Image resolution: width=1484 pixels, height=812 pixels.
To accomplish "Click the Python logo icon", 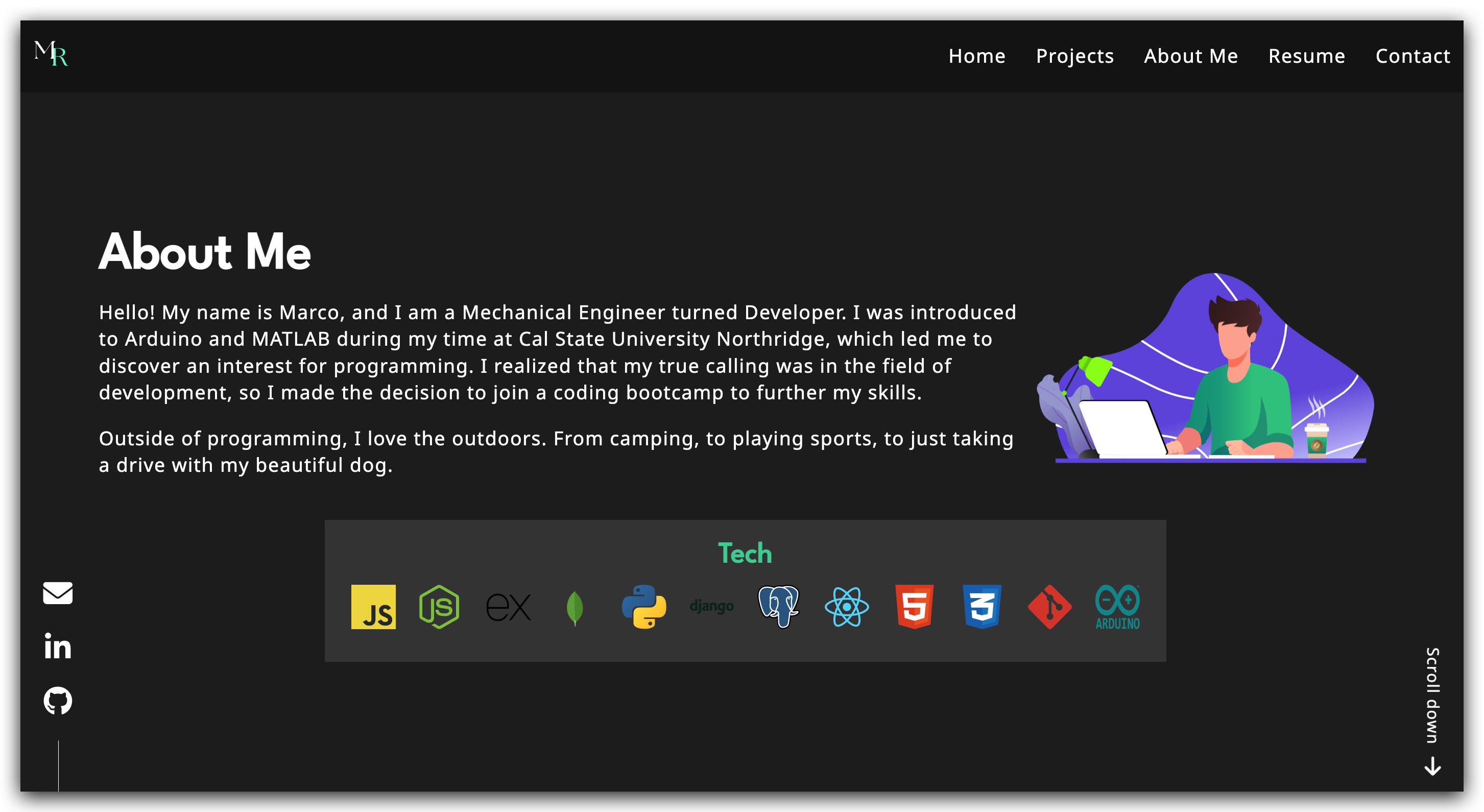I will (x=644, y=607).
